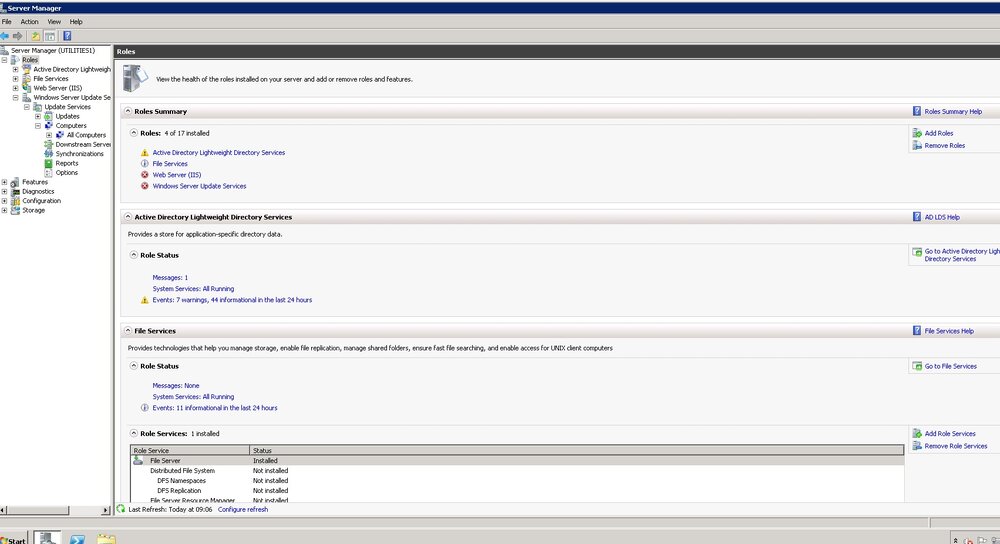Open the View menu
Viewport: 1000px width, 544px height.
pyautogui.click(x=54, y=22)
